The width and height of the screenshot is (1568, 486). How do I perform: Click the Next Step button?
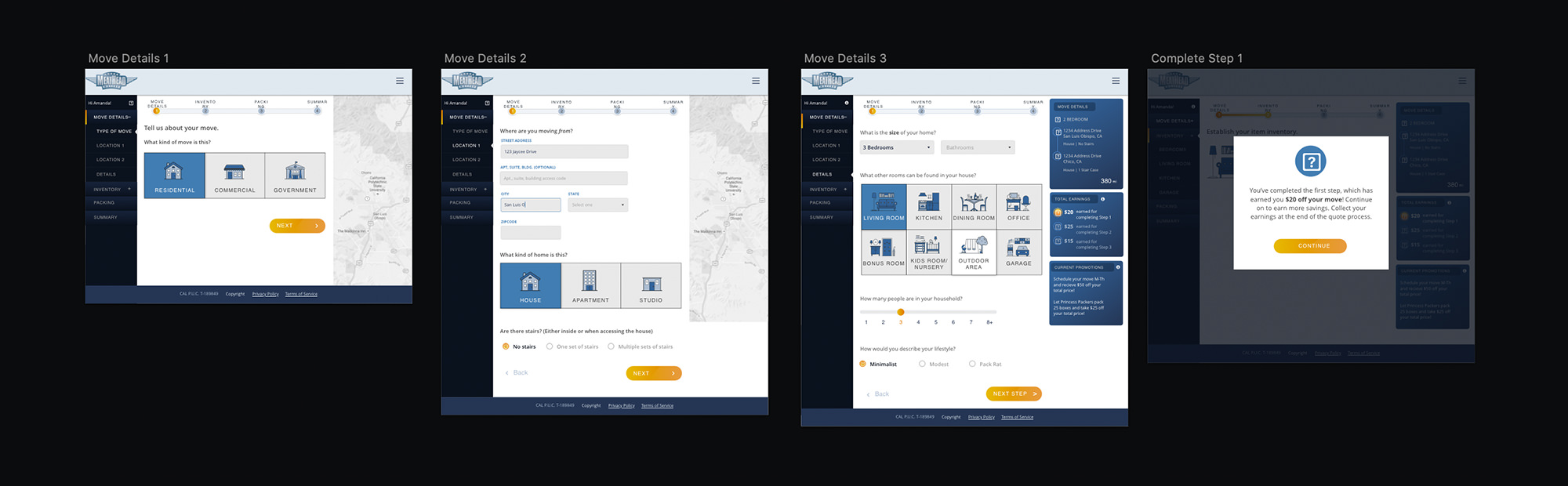tap(1014, 394)
